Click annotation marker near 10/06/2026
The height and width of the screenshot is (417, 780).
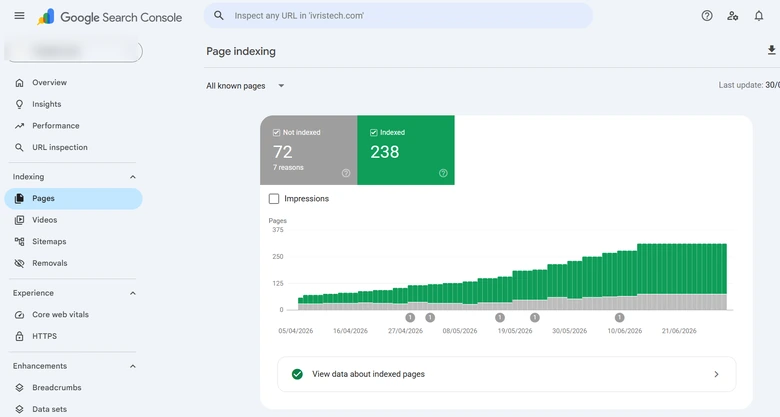tap(619, 317)
